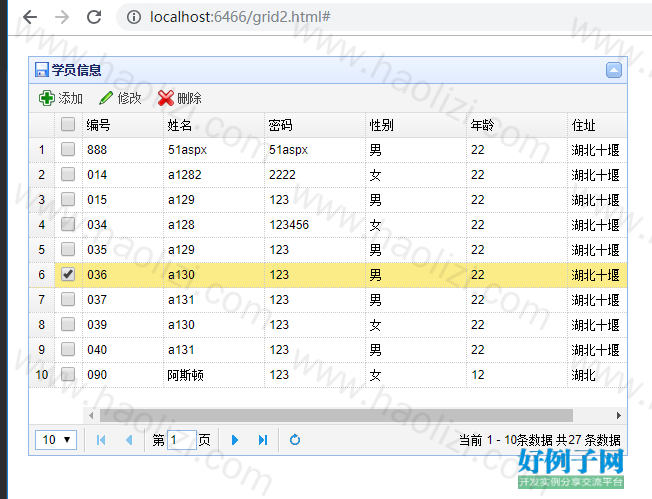
Task: Click the address bar URL localhost:6466/grid2.html#
Action: (x=240, y=17)
